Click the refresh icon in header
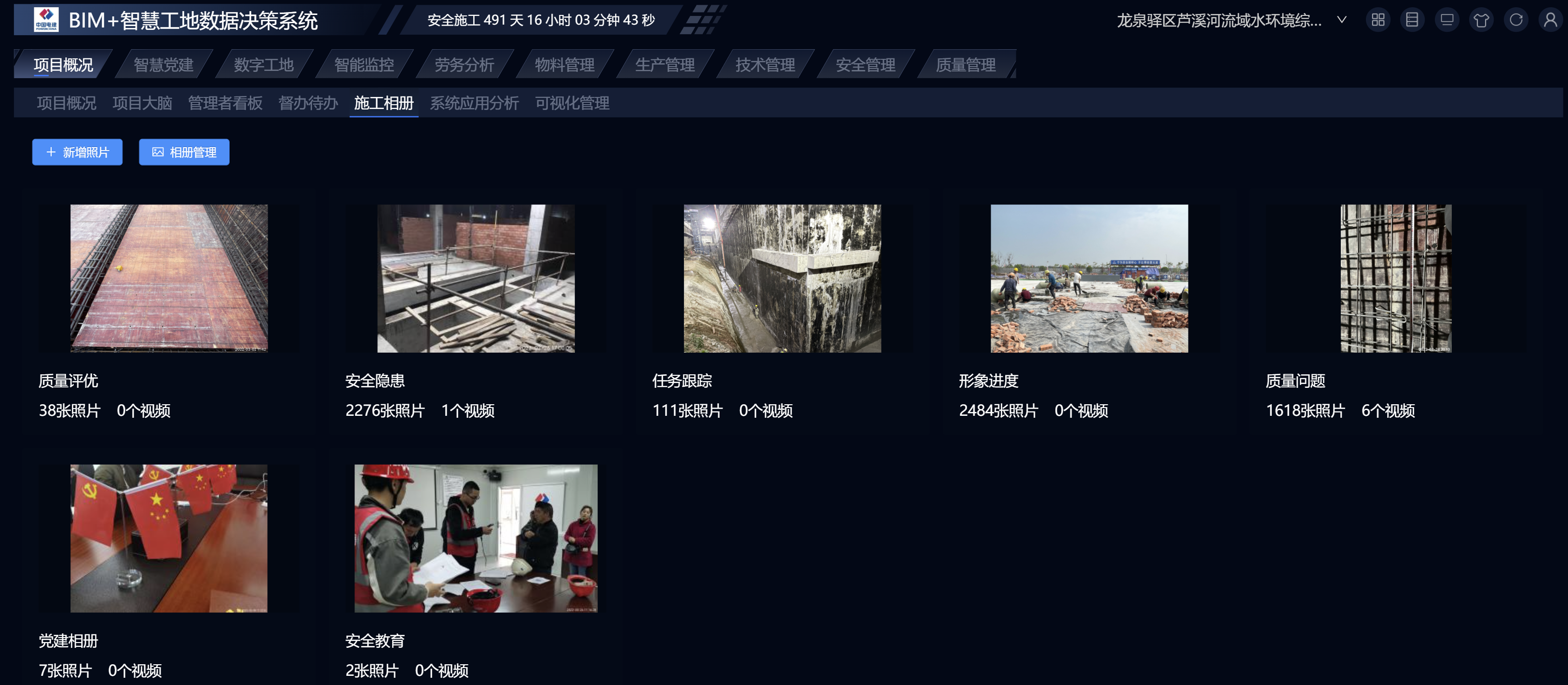Image resolution: width=1568 pixels, height=685 pixels. point(1515,20)
